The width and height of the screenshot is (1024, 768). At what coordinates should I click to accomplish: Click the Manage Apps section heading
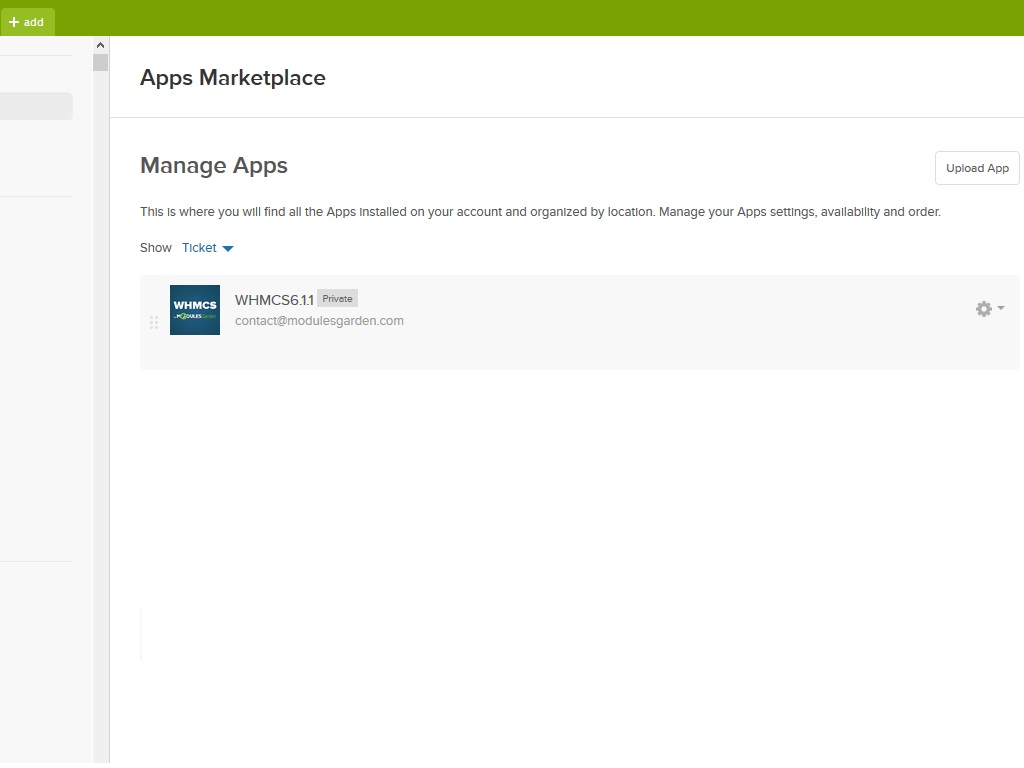coord(214,166)
